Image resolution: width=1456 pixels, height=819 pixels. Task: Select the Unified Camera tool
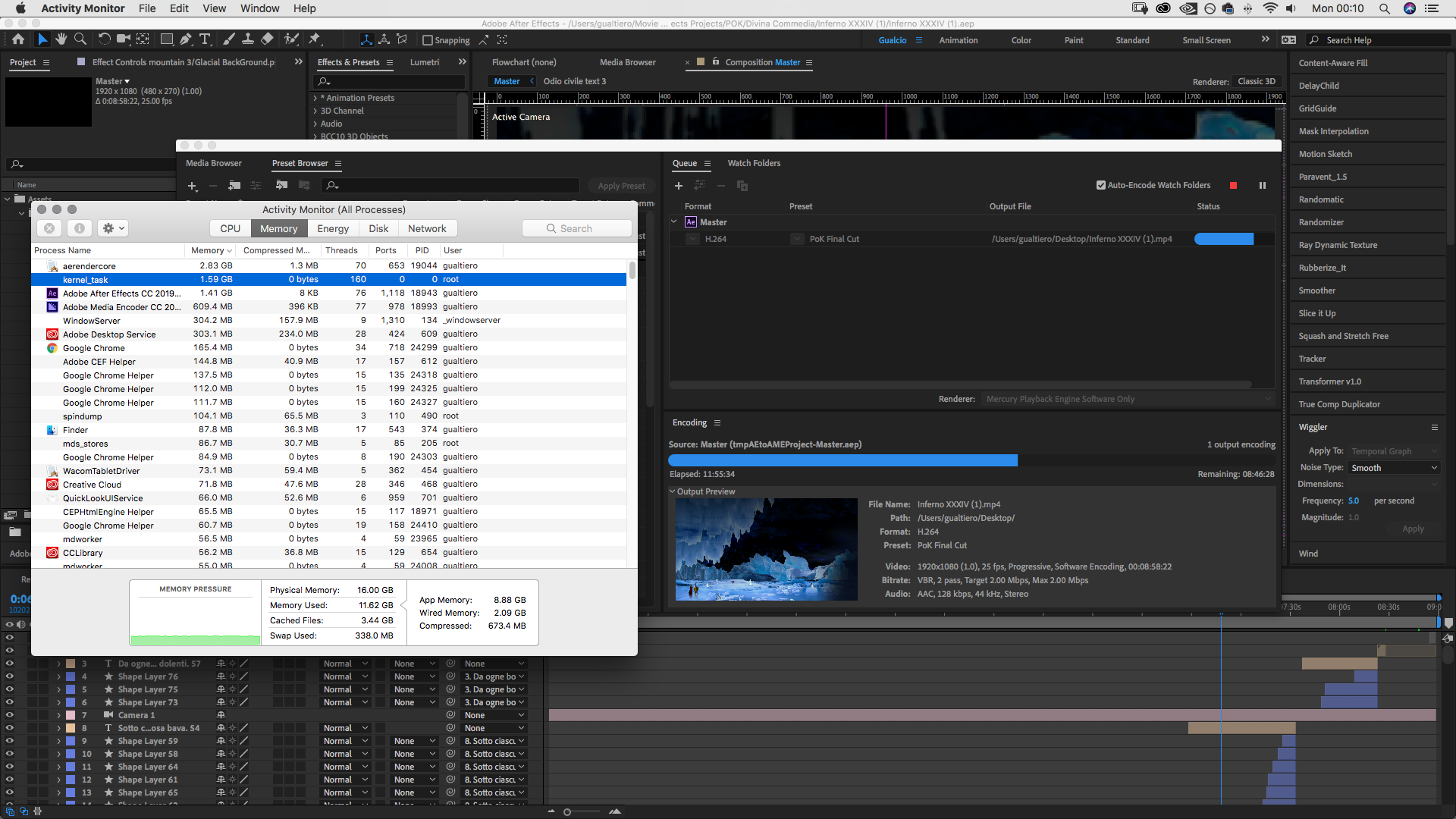pos(123,39)
